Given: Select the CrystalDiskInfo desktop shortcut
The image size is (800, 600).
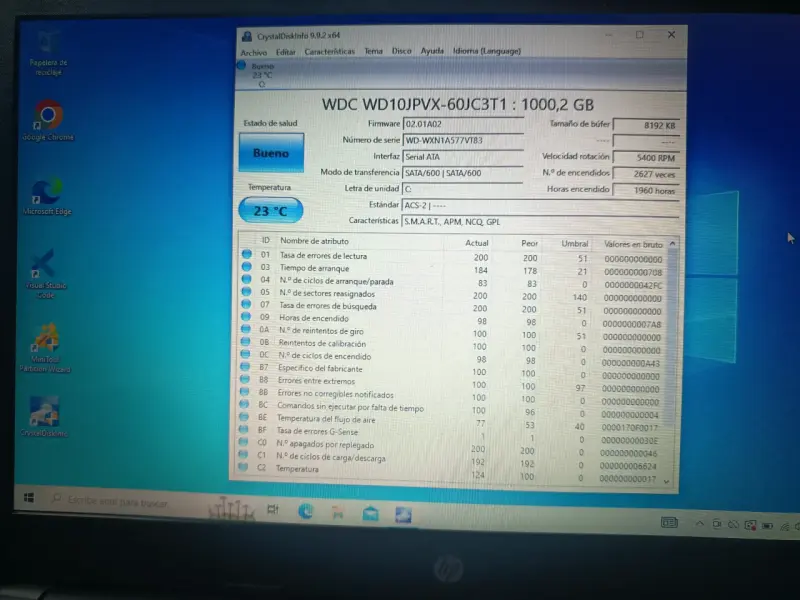Looking at the screenshot, I should (44, 416).
